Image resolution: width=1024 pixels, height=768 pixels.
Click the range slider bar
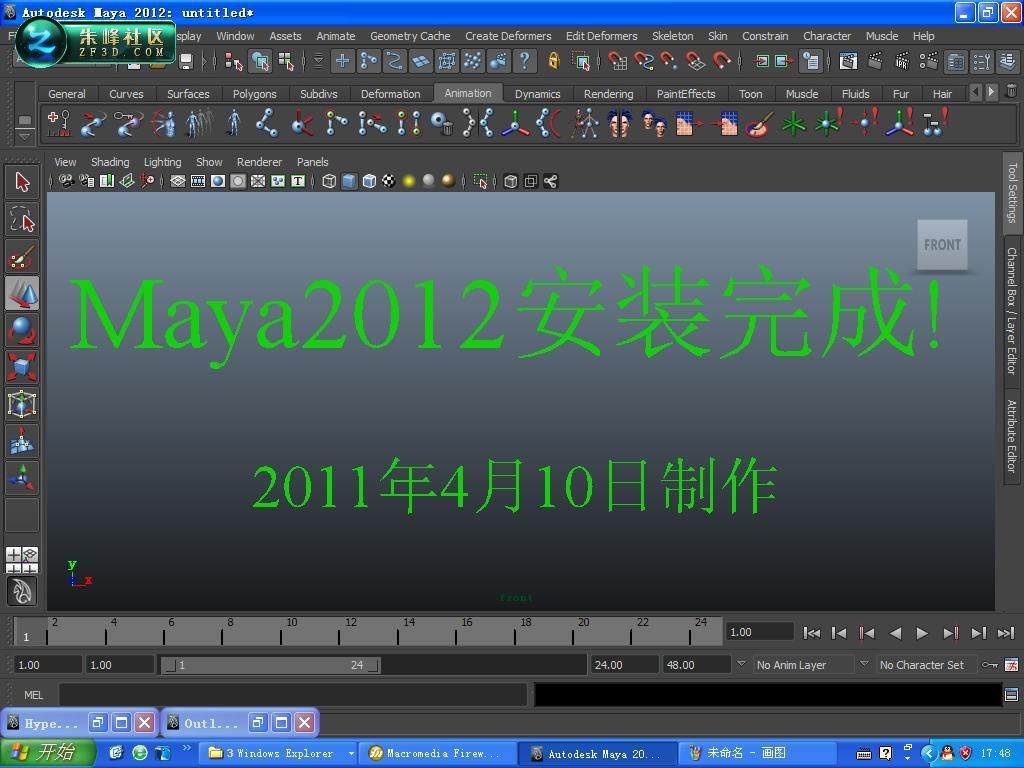pos(270,665)
